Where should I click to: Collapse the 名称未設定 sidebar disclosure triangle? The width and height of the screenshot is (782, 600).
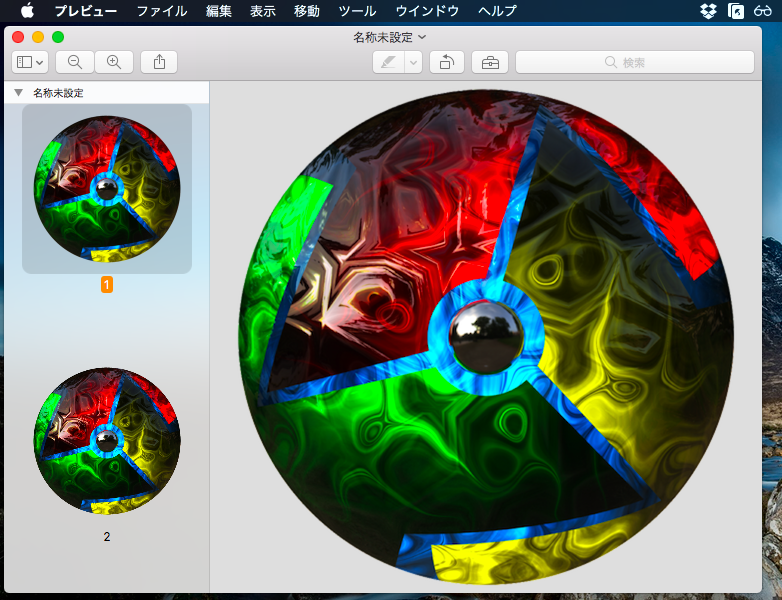tap(19, 93)
